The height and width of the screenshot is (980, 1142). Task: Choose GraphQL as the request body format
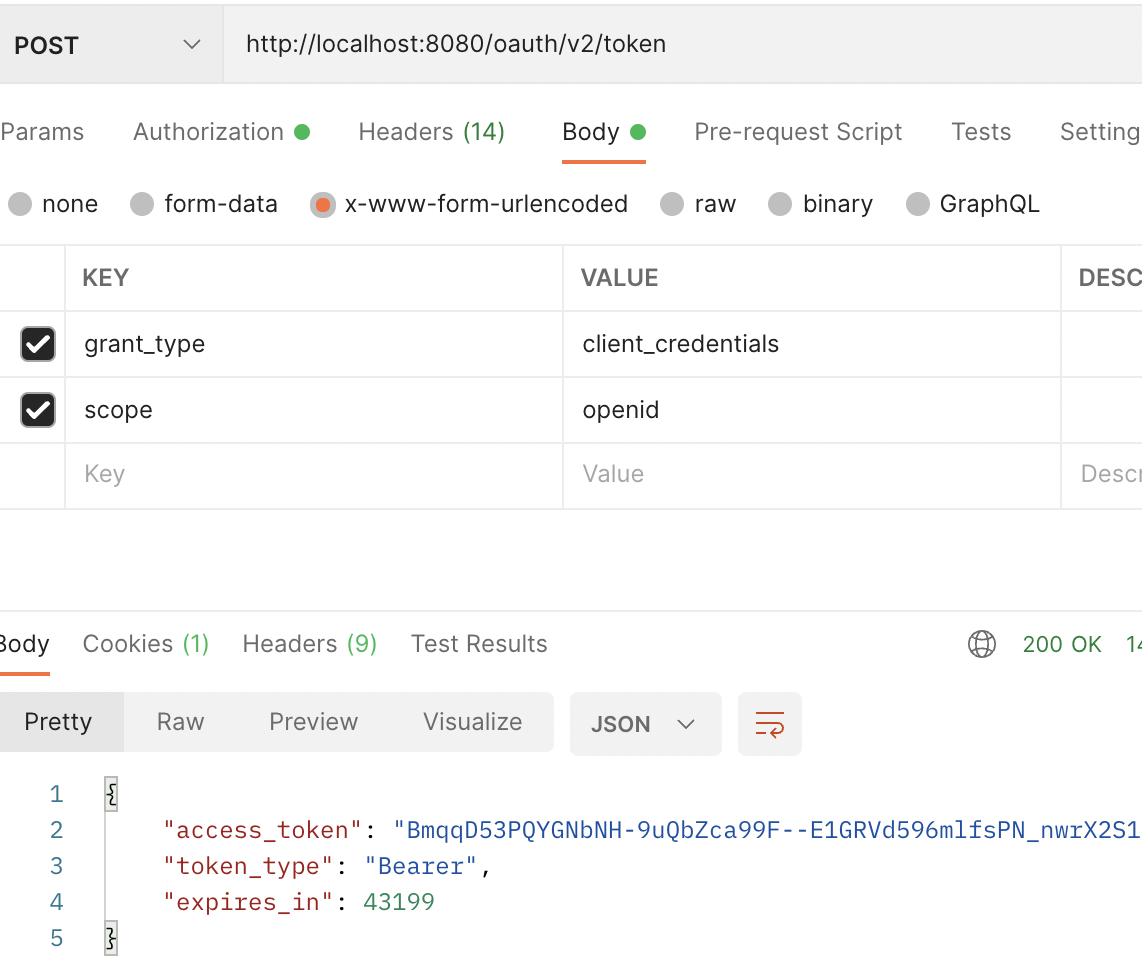(x=917, y=204)
